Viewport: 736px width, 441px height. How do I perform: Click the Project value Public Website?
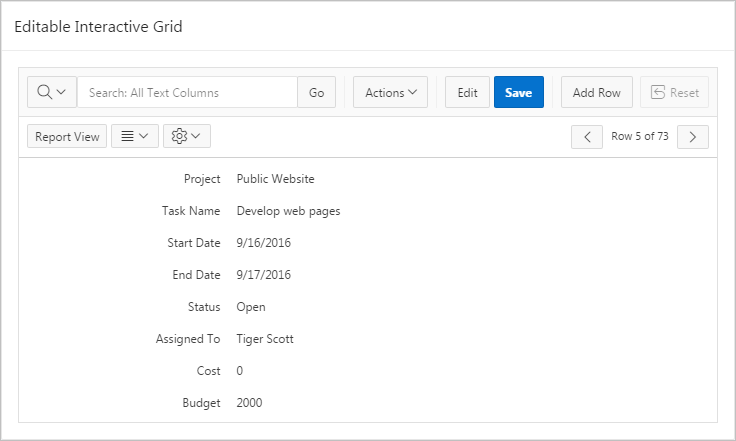[x=276, y=179]
